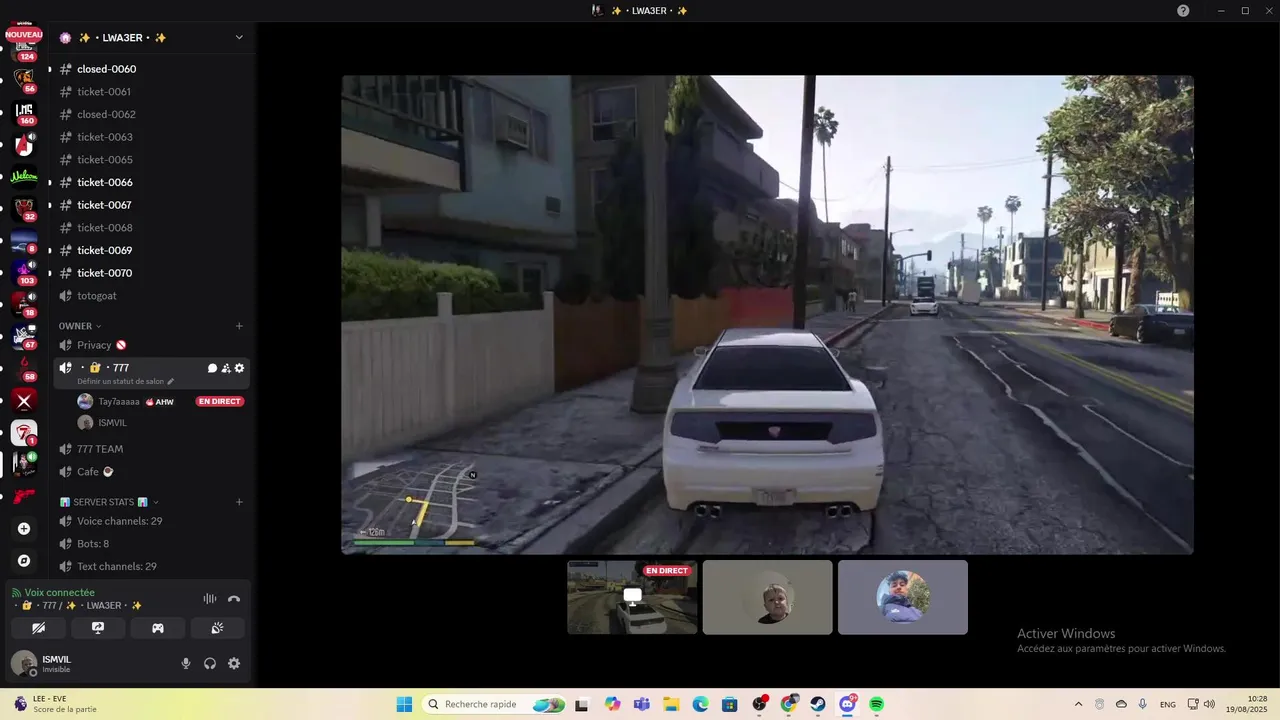Select the child-avatar participant tile

[767, 597]
